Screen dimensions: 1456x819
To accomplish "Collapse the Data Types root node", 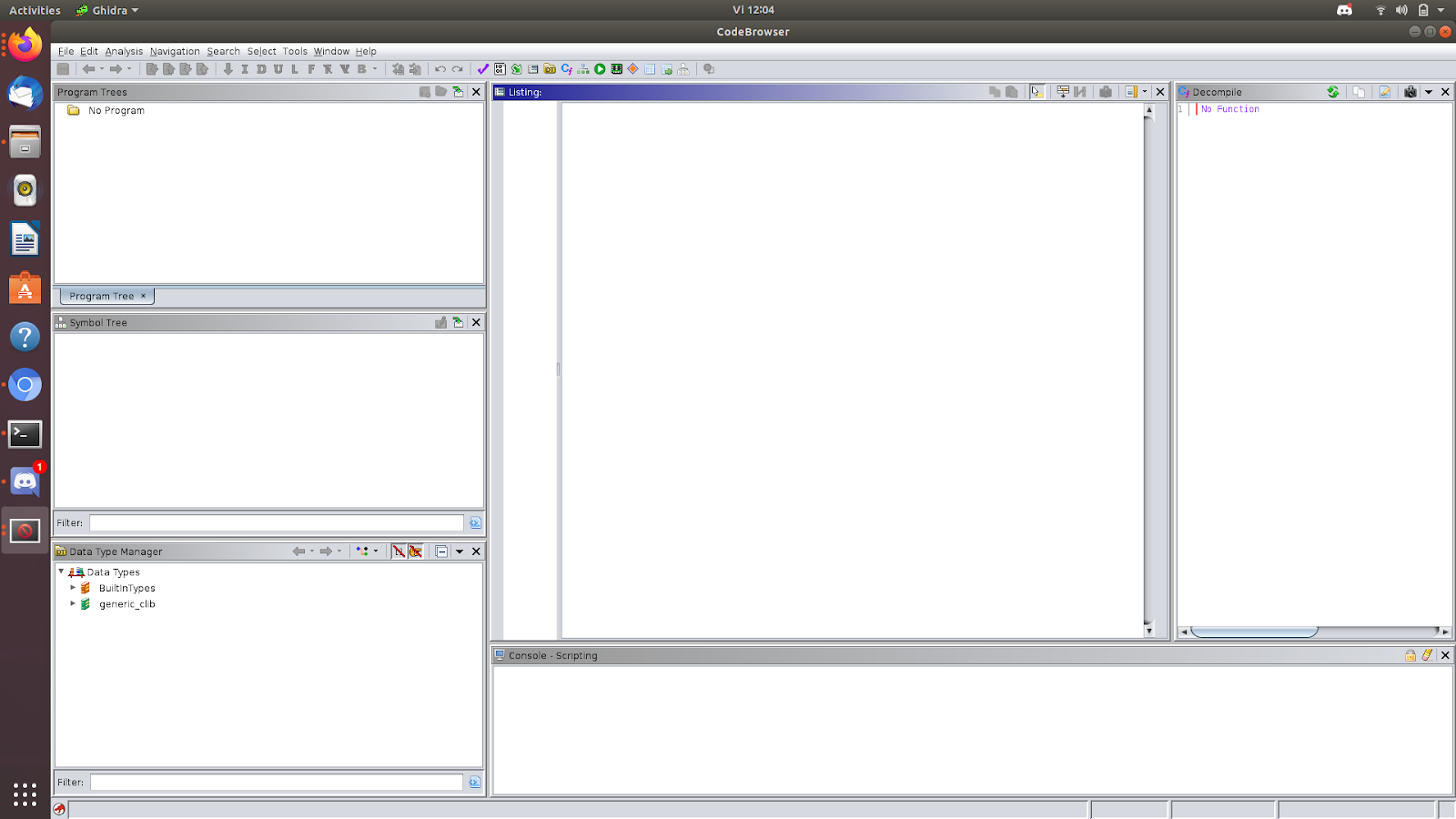I will (x=61, y=571).
